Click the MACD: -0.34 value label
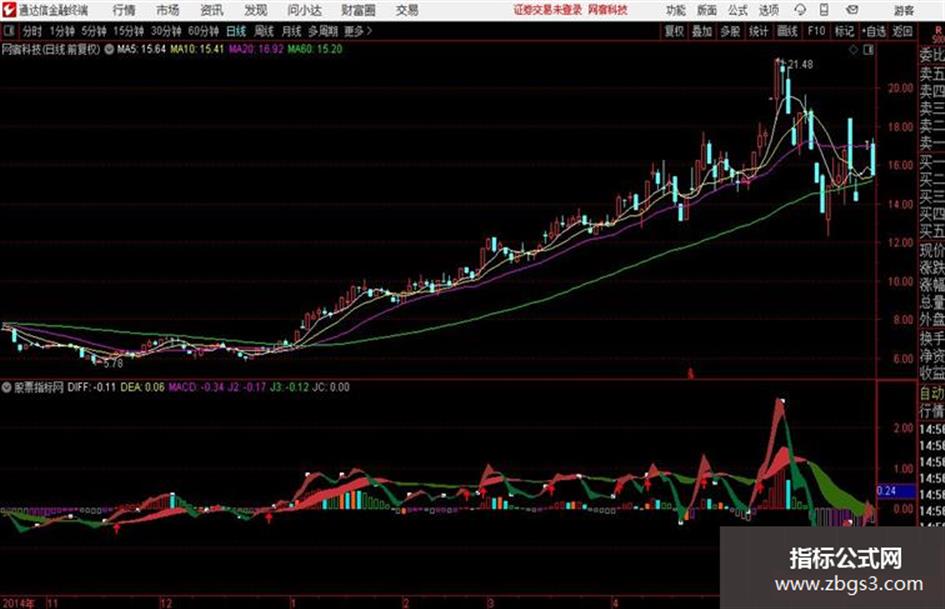This screenshot has height=609, width=945. tap(196, 387)
